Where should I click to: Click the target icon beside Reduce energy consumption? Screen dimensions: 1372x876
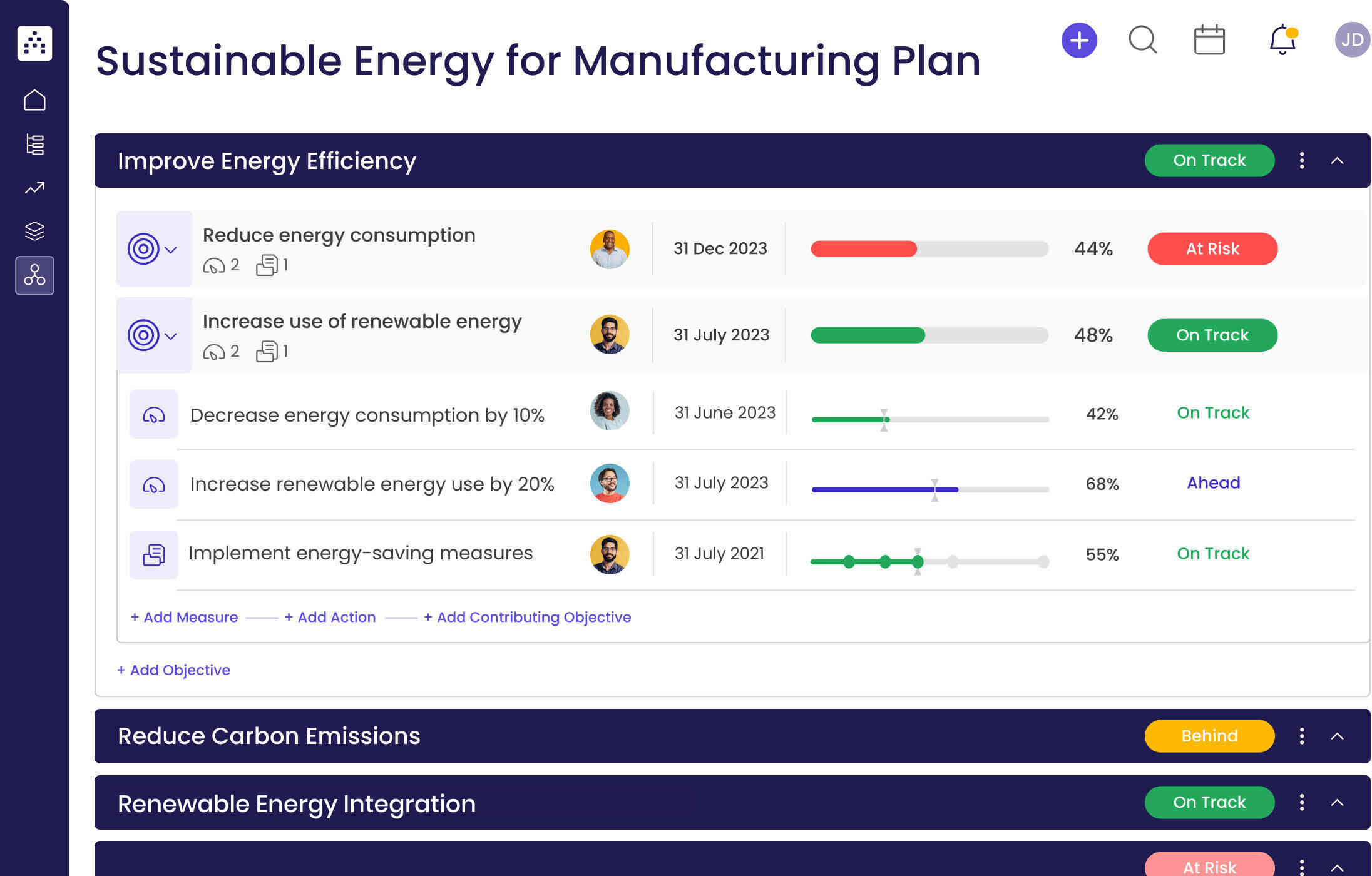click(145, 248)
